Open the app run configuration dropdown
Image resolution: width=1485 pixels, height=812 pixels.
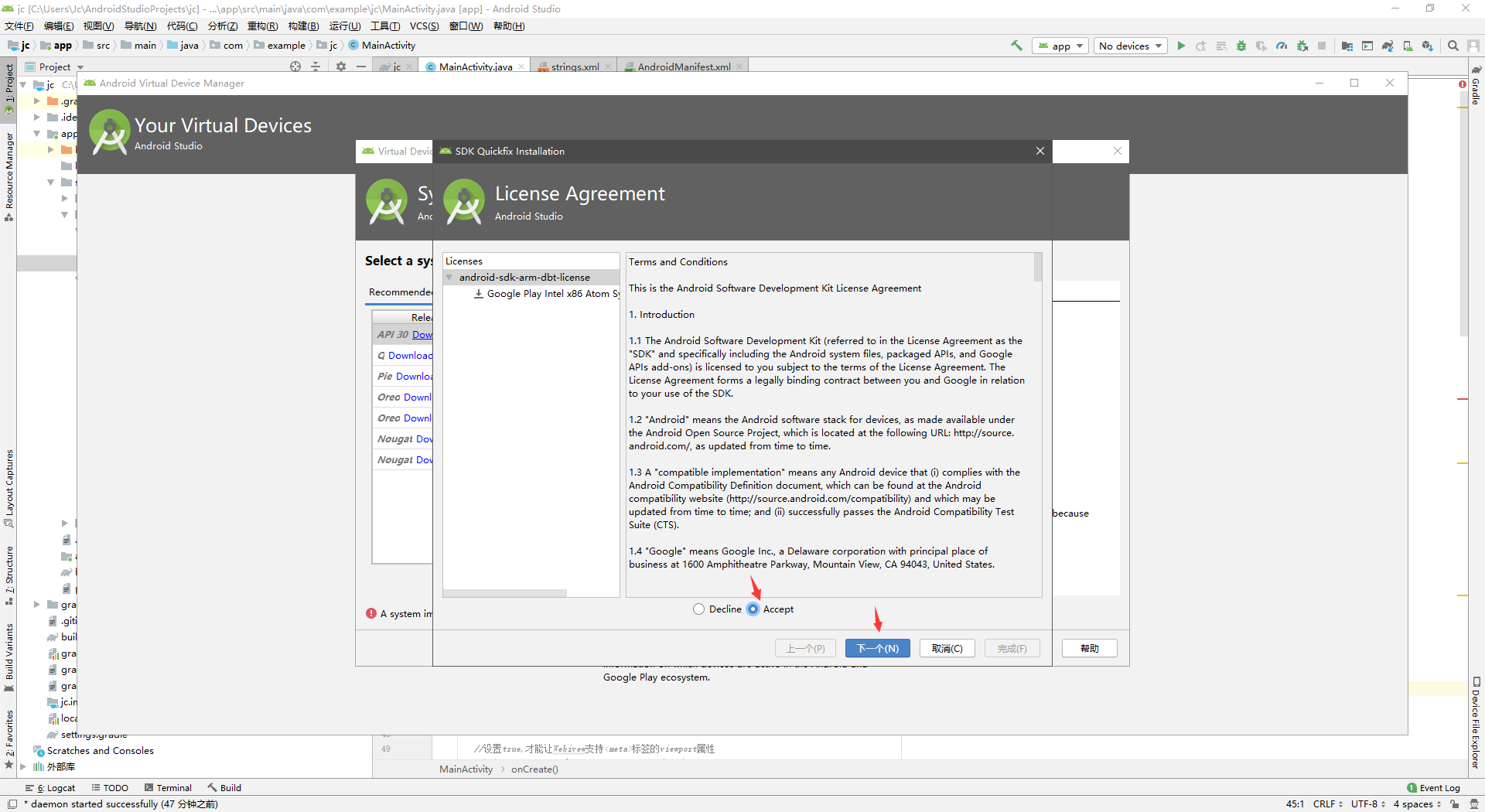point(1060,46)
